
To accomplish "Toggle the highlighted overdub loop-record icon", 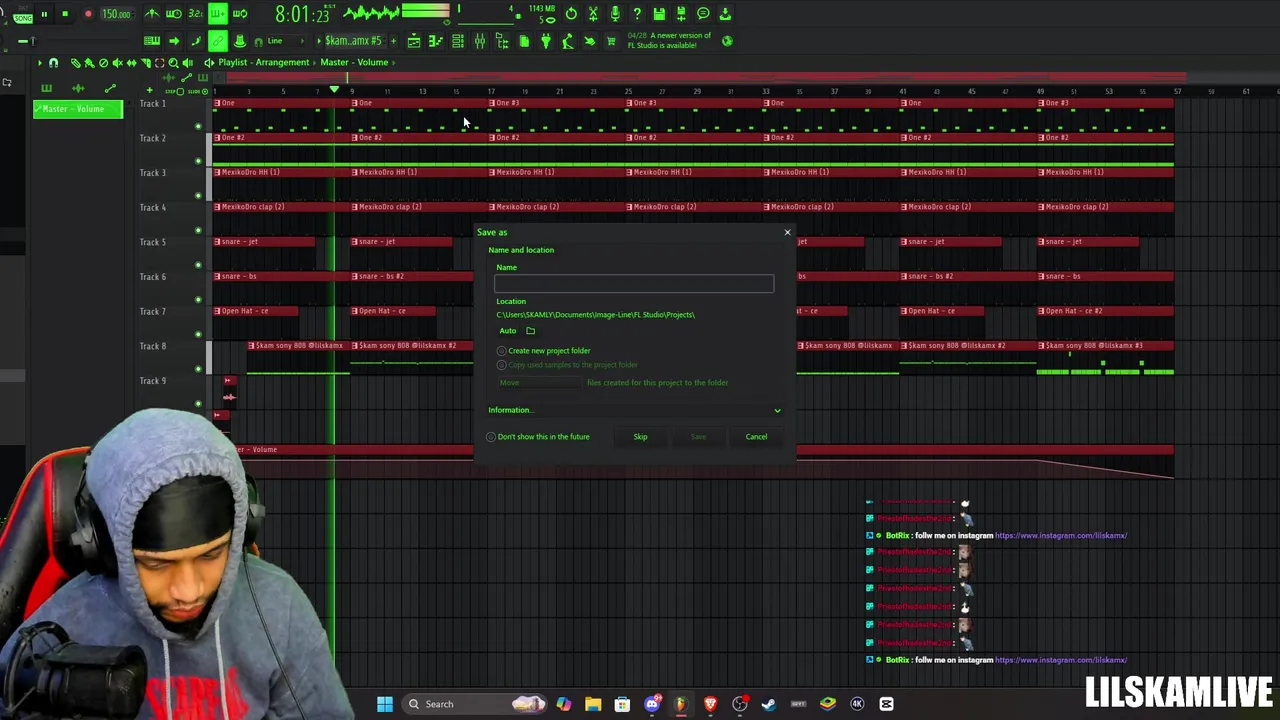I will pos(218,14).
